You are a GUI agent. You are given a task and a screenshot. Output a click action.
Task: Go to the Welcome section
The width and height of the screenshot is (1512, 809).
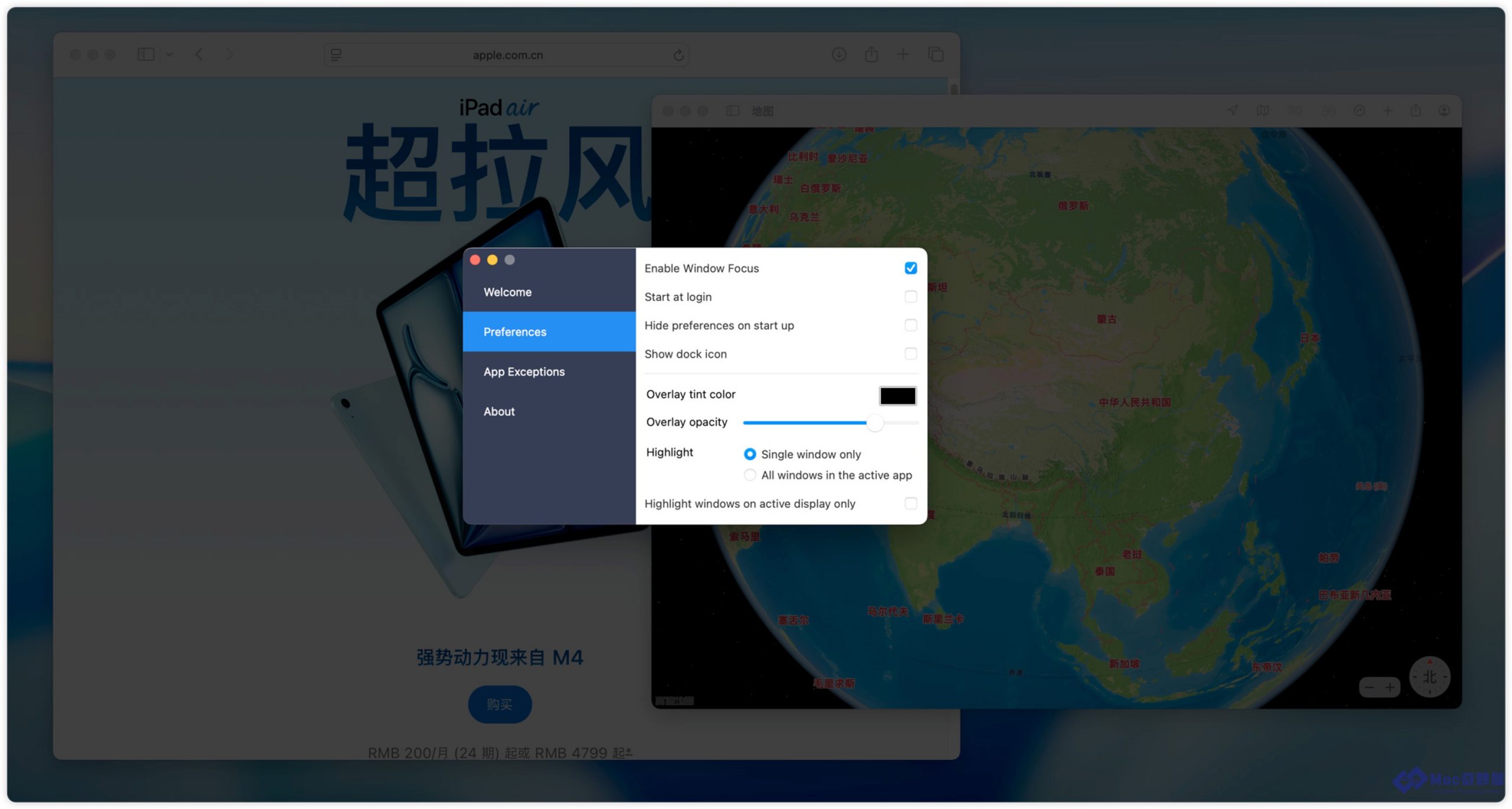507,292
